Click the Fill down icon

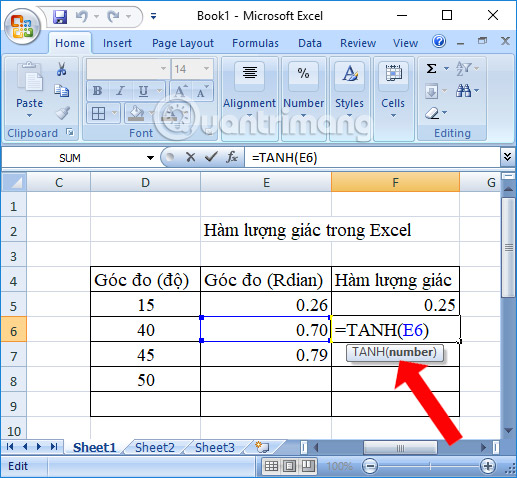coord(431,91)
